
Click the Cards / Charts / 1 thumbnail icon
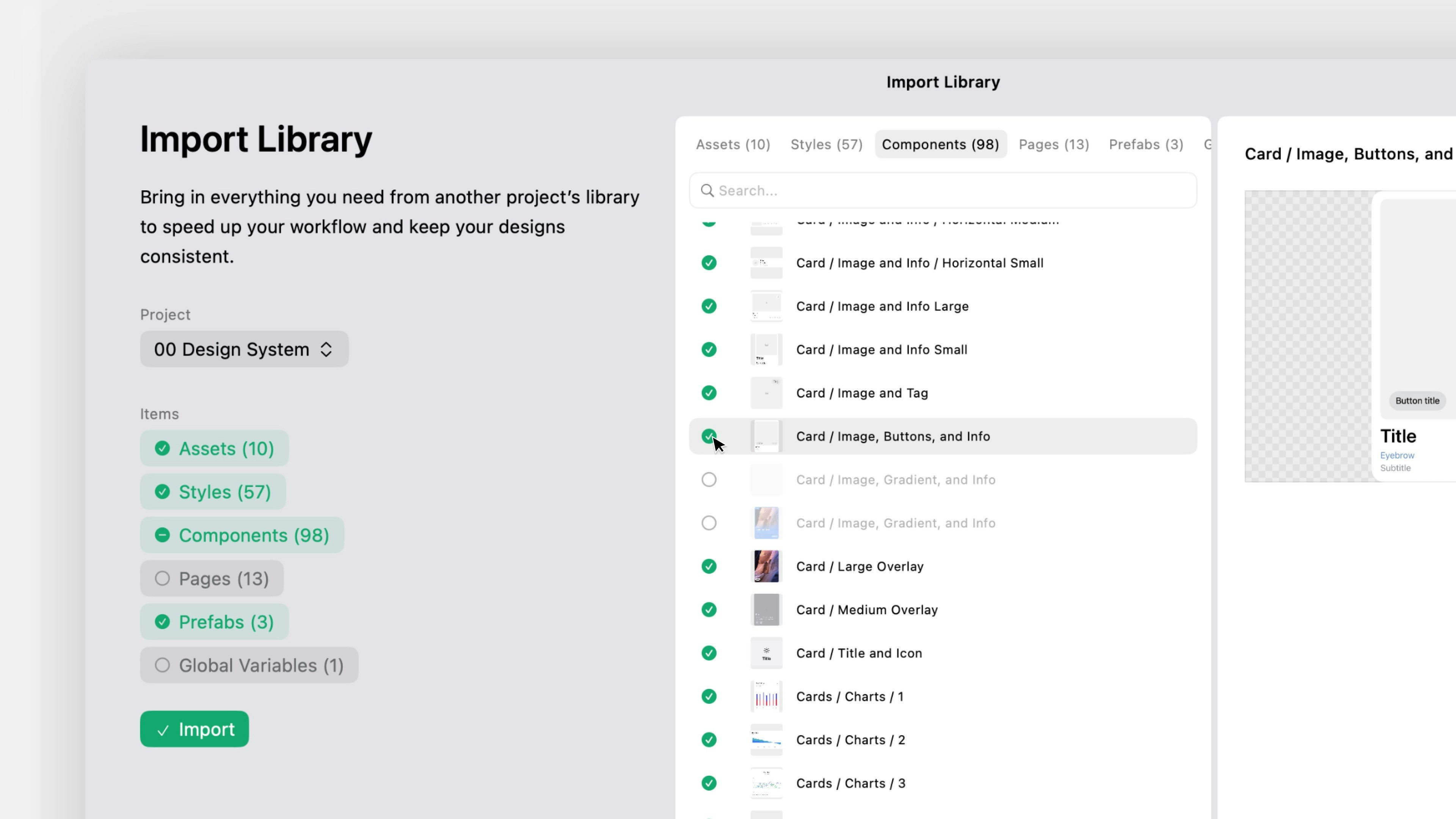coord(766,697)
